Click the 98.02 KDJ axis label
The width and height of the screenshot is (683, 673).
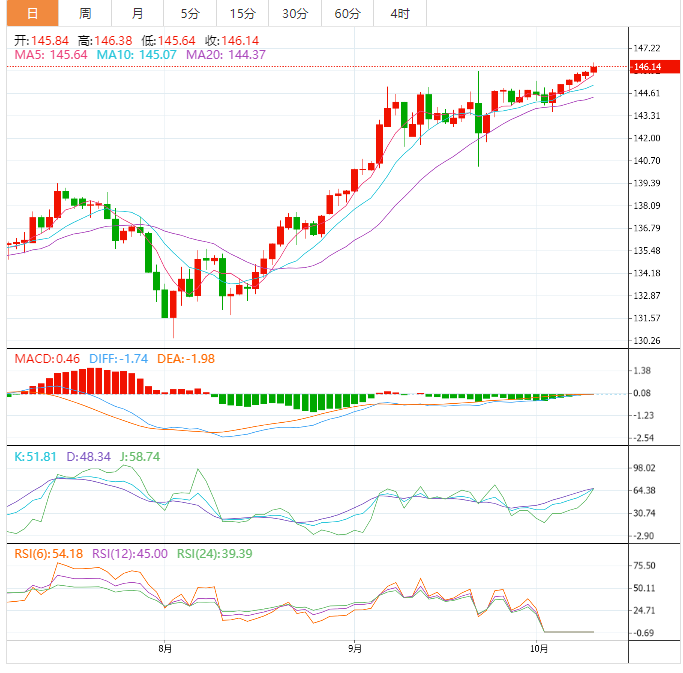[x=644, y=468]
